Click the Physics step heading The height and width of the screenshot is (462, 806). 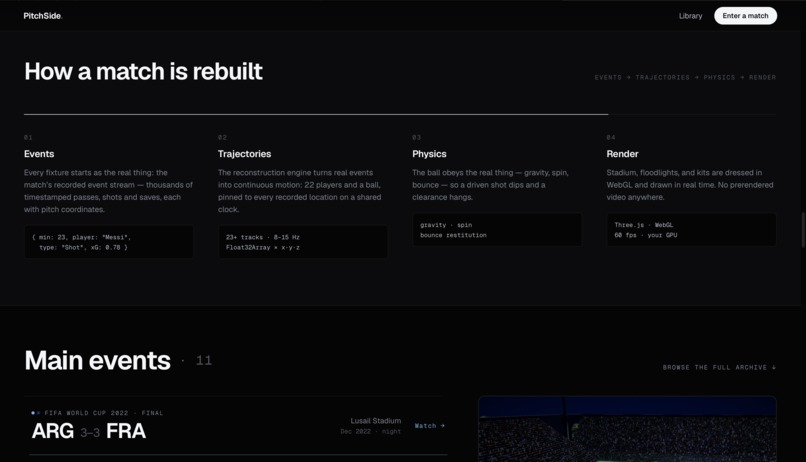(429, 154)
